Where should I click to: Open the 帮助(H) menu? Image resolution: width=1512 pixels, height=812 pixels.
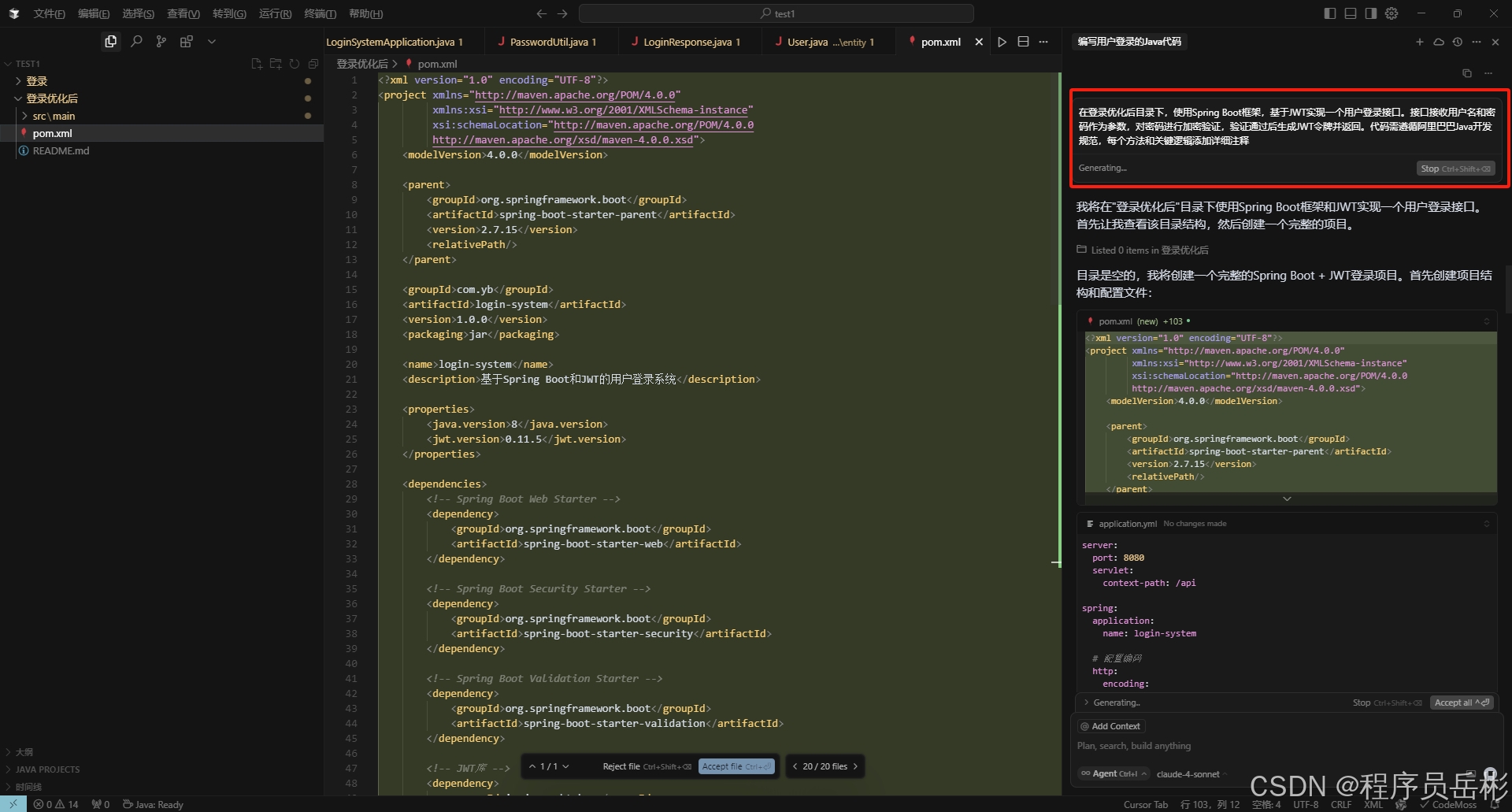point(365,13)
